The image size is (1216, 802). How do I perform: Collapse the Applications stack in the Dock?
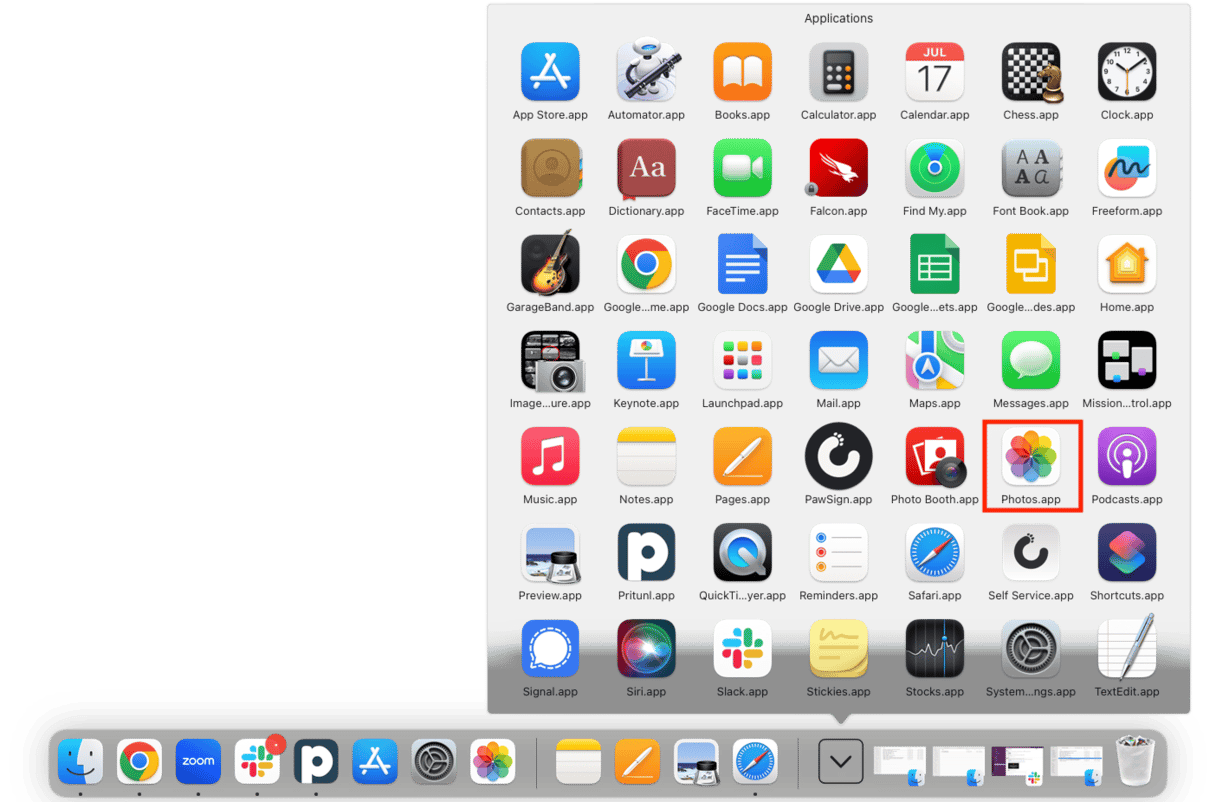[x=841, y=762]
